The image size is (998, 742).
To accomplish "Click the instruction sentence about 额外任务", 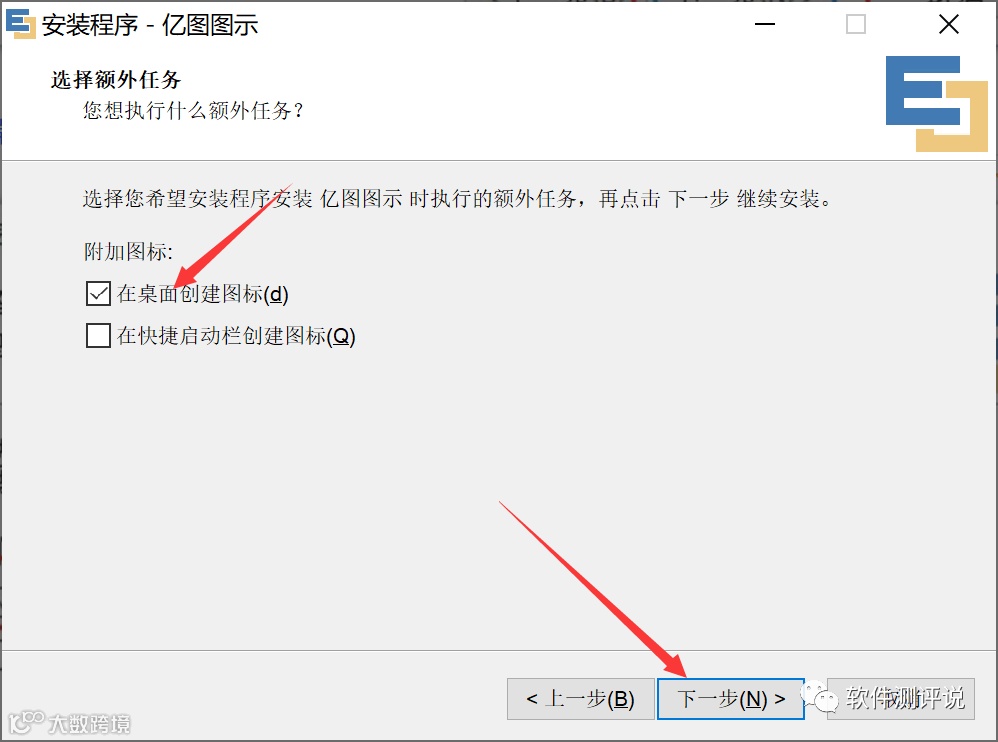I will pos(457,199).
